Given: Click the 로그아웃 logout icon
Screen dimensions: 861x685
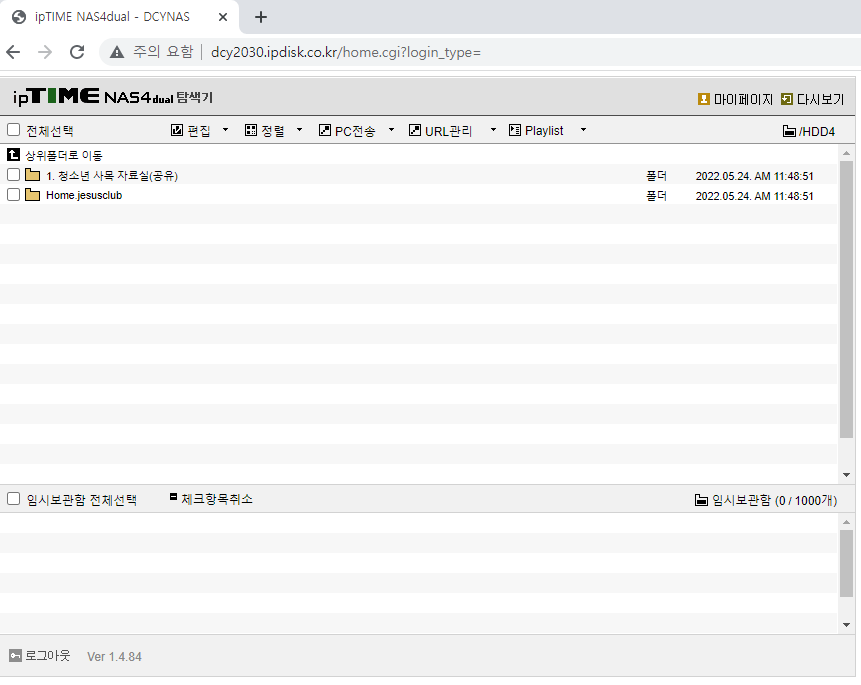Looking at the screenshot, I should [x=15, y=655].
